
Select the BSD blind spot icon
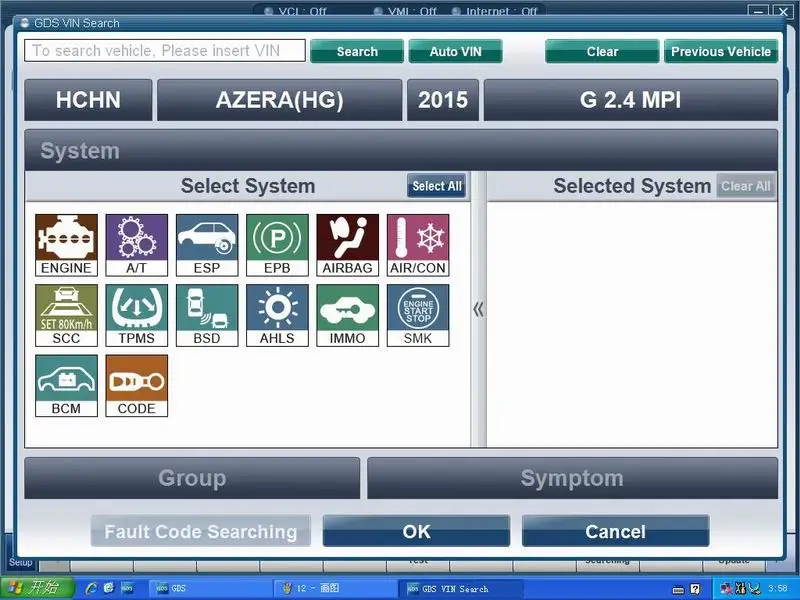point(207,316)
